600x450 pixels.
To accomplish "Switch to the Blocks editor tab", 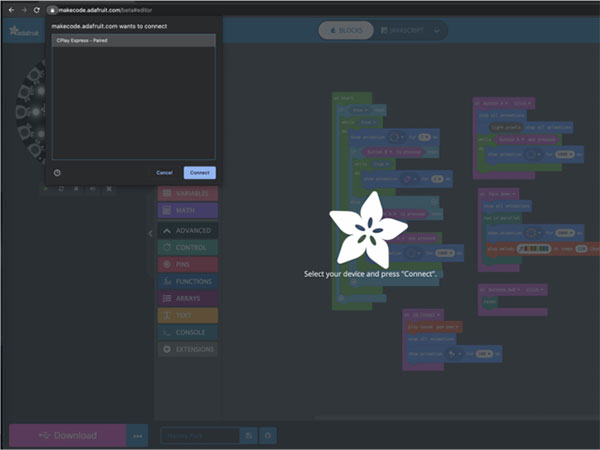I will (346, 31).
